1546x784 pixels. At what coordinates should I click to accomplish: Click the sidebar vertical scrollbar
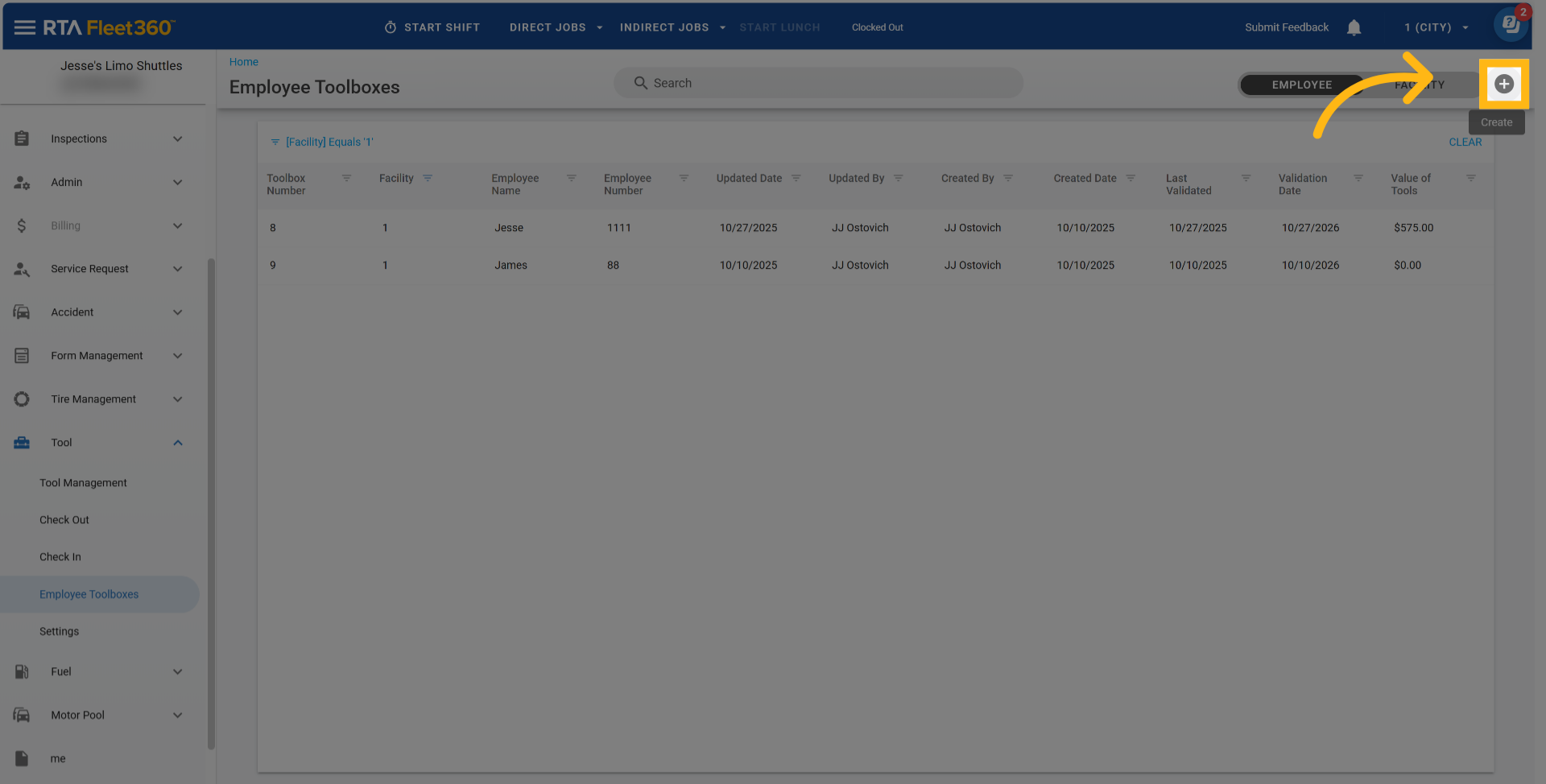coord(211,499)
